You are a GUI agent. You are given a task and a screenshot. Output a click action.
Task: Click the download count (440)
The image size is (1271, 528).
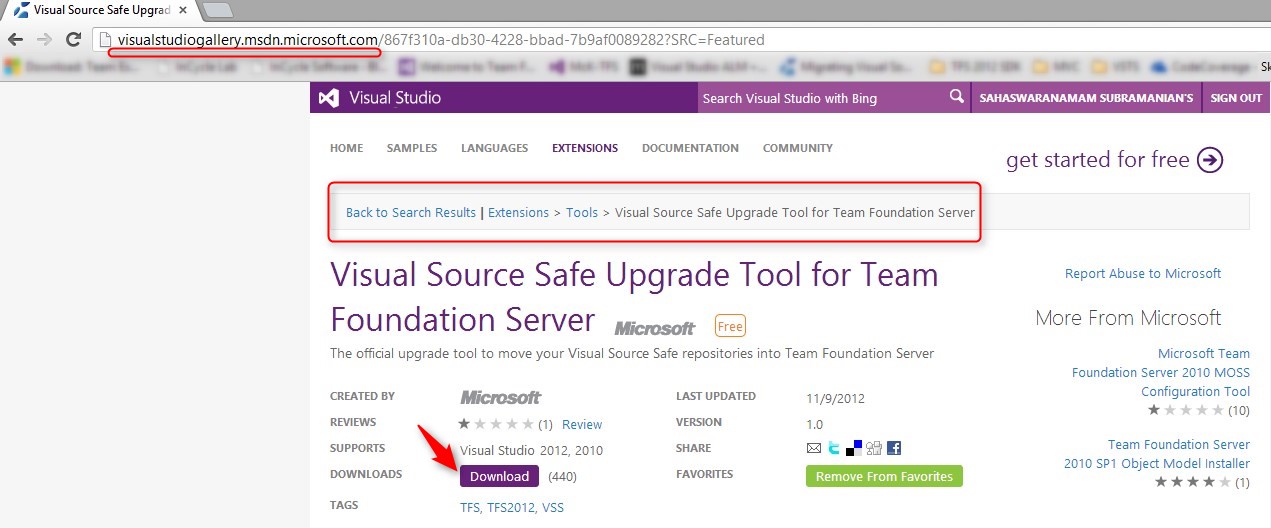coord(563,476)
